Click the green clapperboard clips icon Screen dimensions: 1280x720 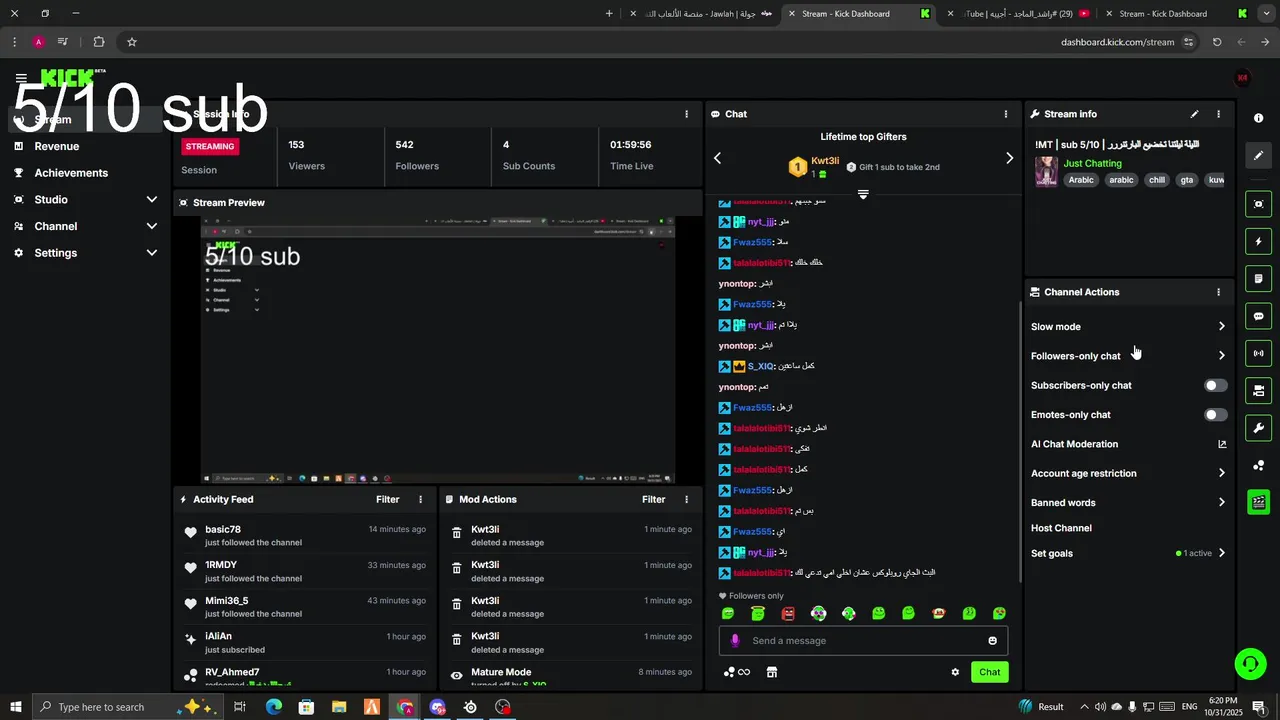pyautogui.click(x=1258, y=502)
